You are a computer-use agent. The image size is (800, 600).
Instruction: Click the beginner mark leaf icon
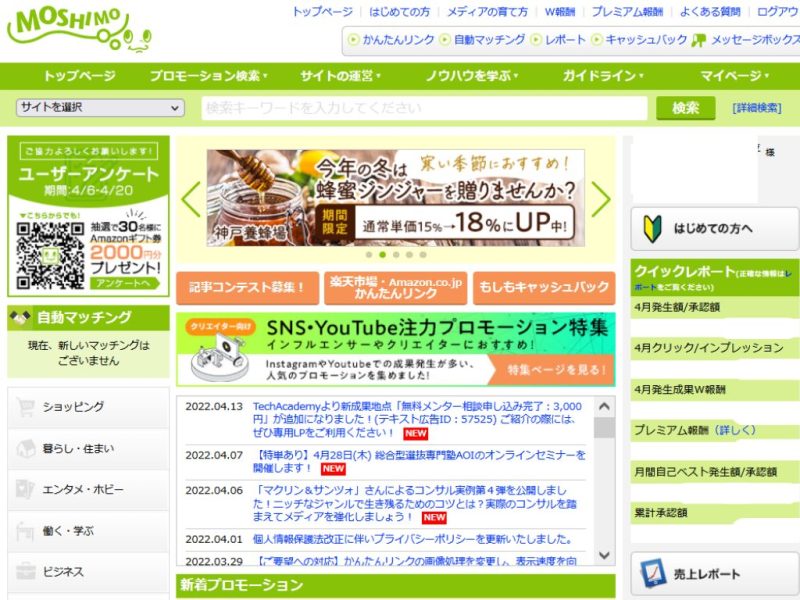[x=653, y=229]
